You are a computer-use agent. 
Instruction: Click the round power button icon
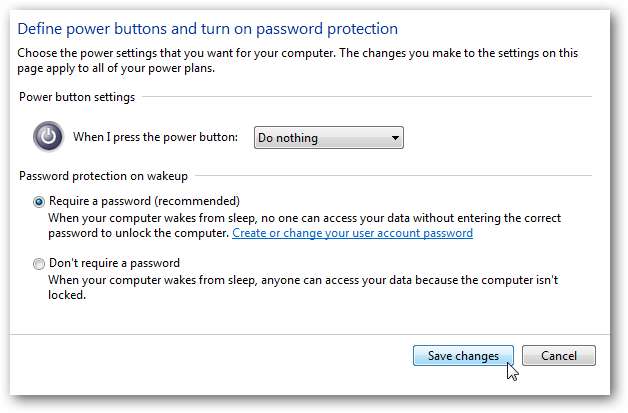[x=47, y=136]
